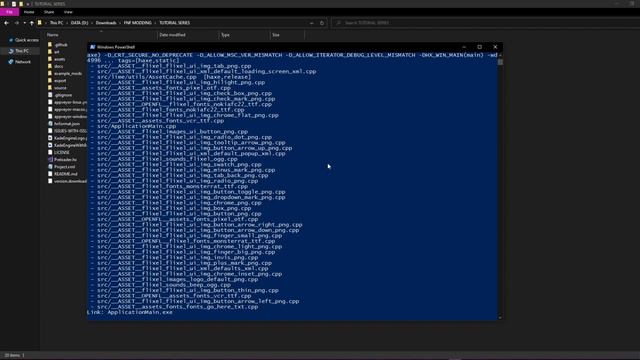Open the File tab in Explorer
Viewport: 640px width, 360px height.
coord(9,12)
